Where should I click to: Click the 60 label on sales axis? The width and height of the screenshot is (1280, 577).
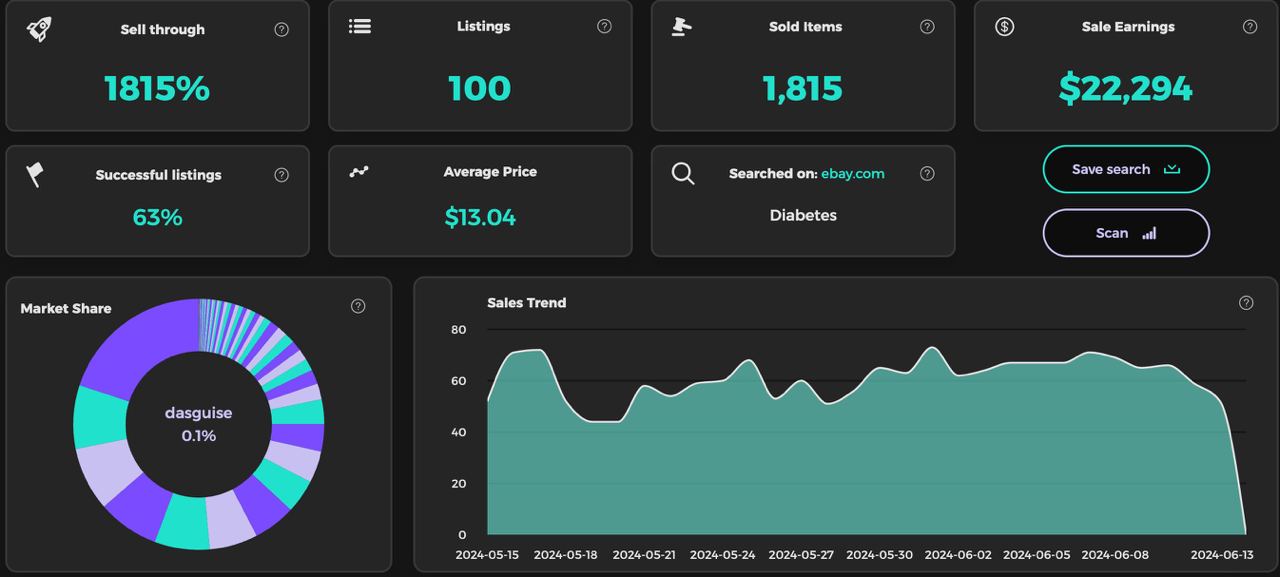(x=459, y=381)
